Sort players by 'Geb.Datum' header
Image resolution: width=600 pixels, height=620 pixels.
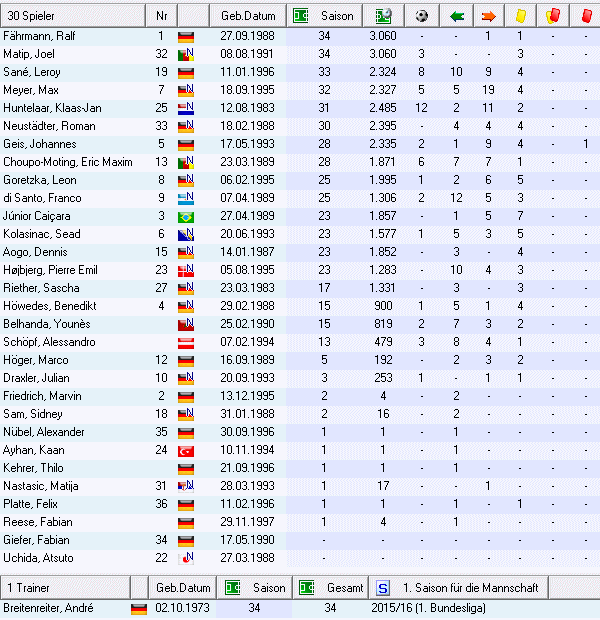[x=248, y=16]
